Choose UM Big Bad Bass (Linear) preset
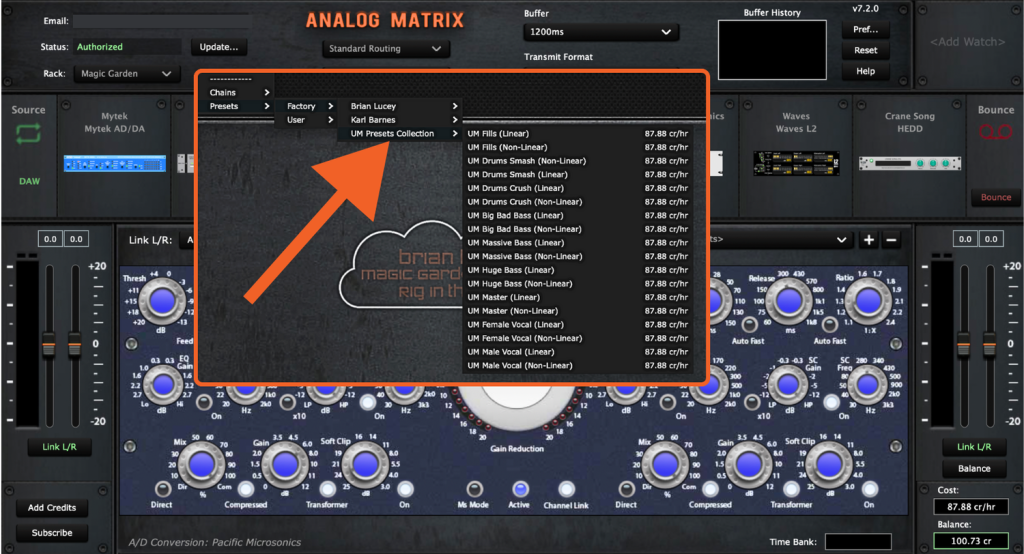This screenshot has height=554, width=1024. 578,216
